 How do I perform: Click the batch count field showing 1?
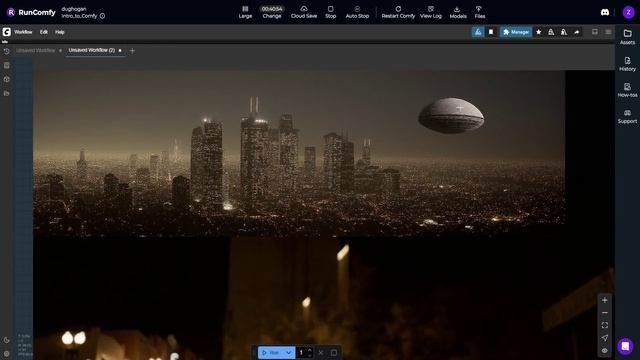301,352
